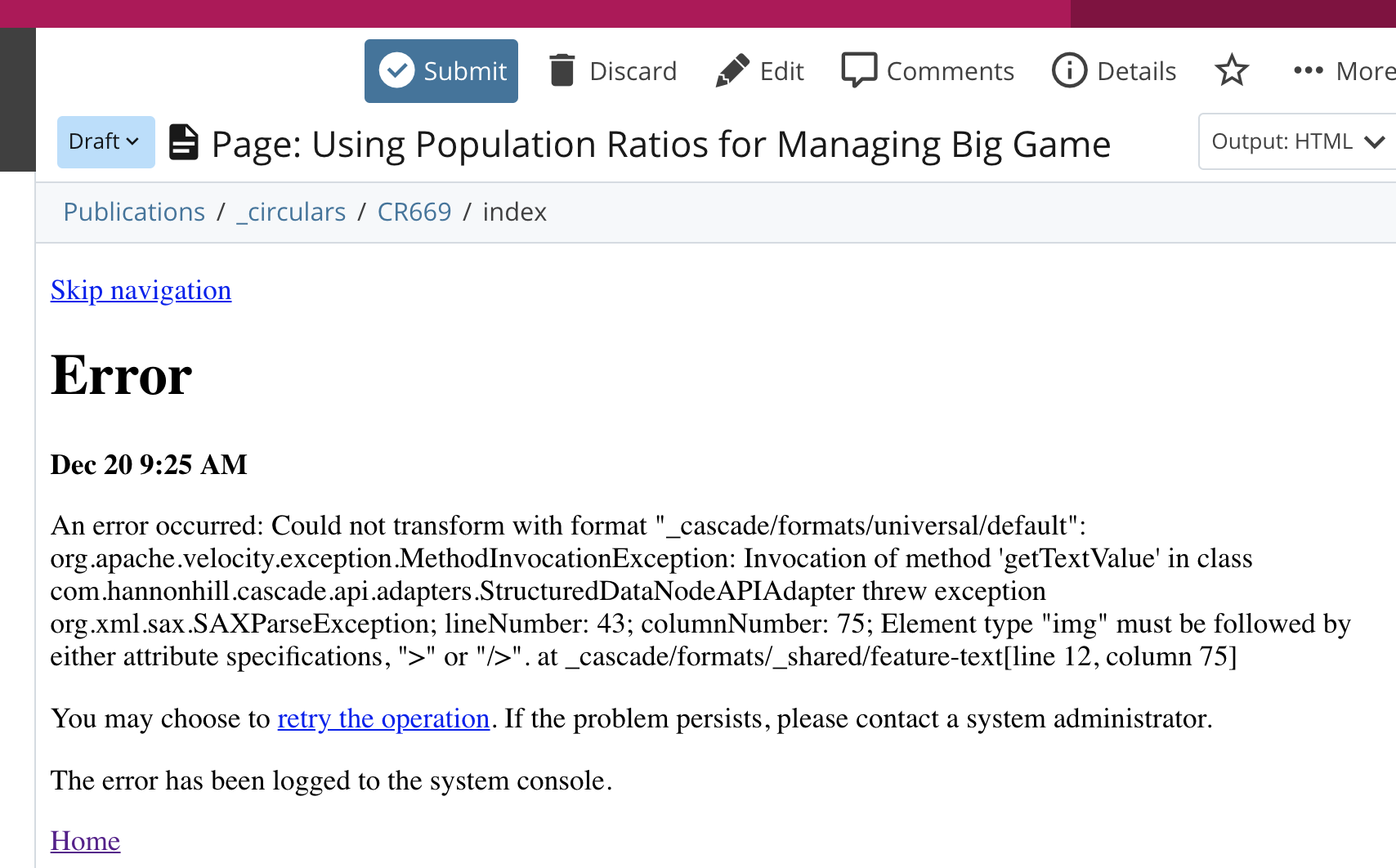Click the Edit pencil icon
The image size is (1396, 868).
pyautogui.click(x=732, y=71)
